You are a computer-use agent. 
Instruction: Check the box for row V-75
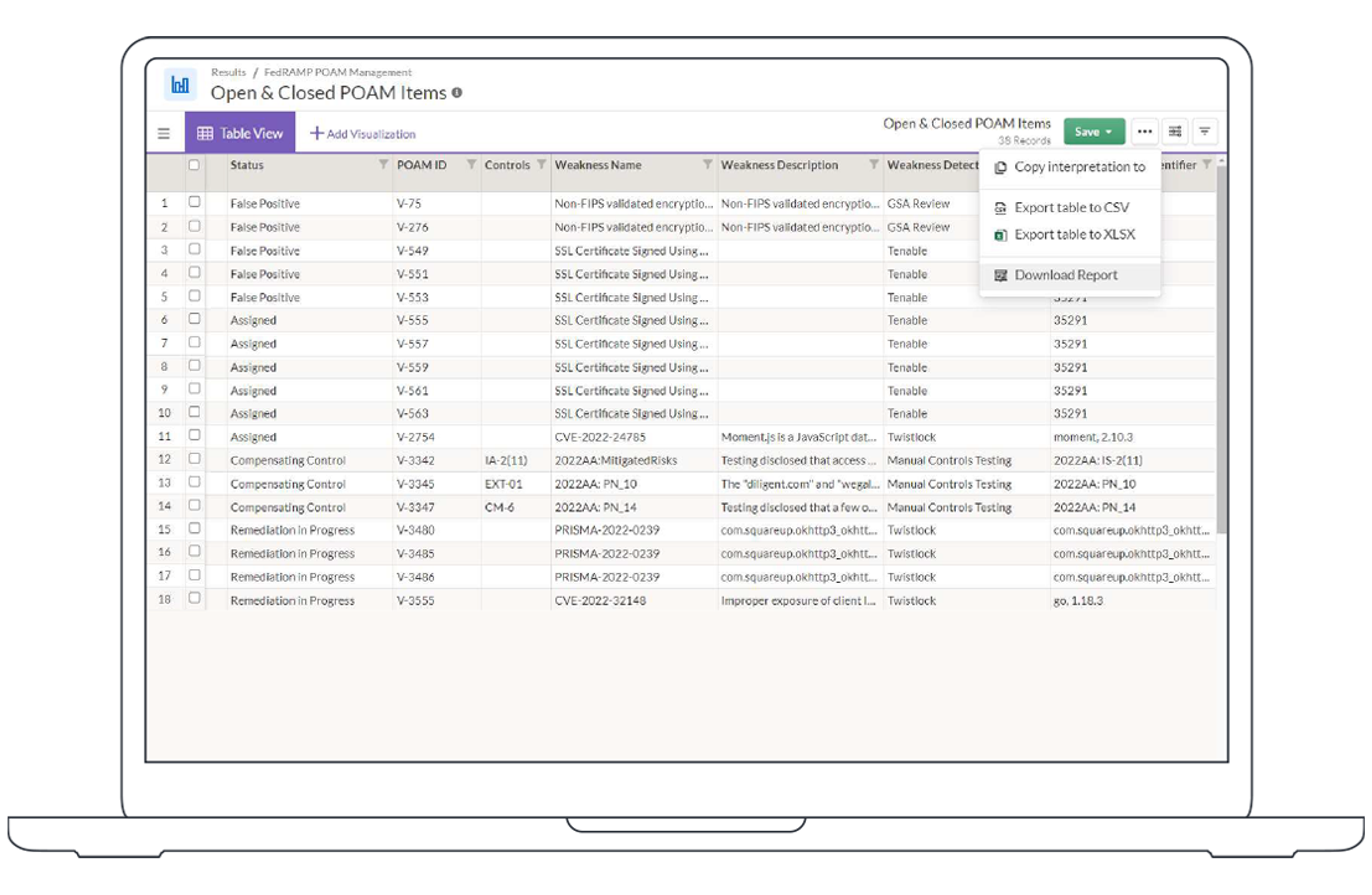tap(194, 202)
